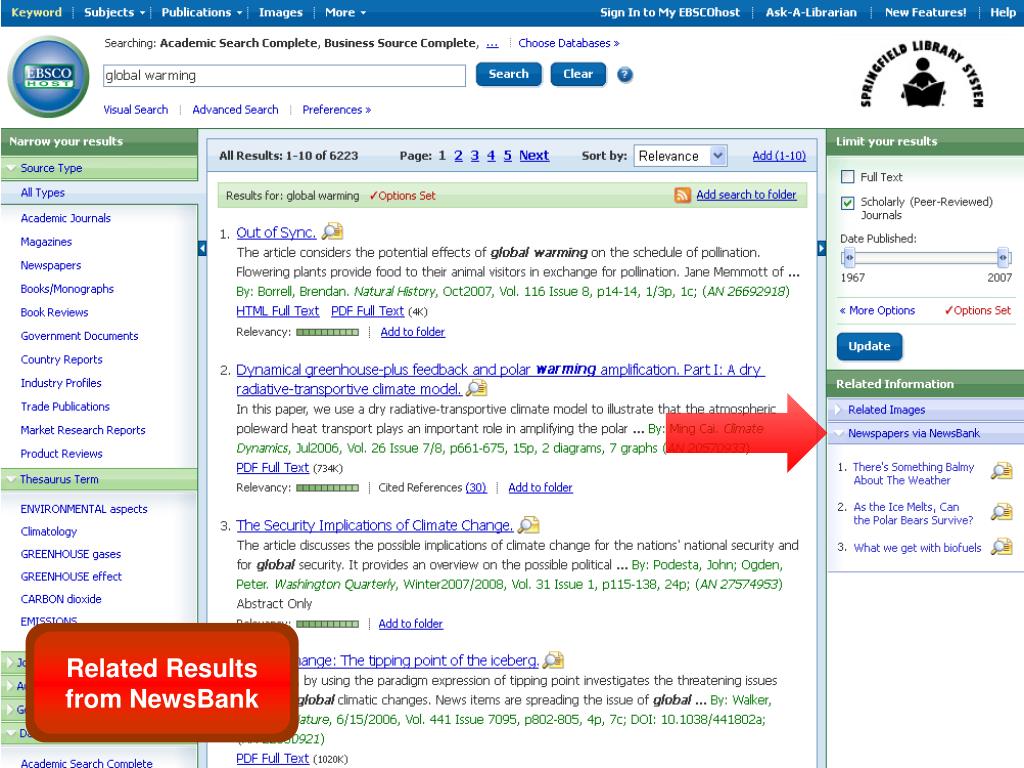Expand the Related Images section
The height and width of the screenshot is (768, 1024).
click(x=839, y=409)
